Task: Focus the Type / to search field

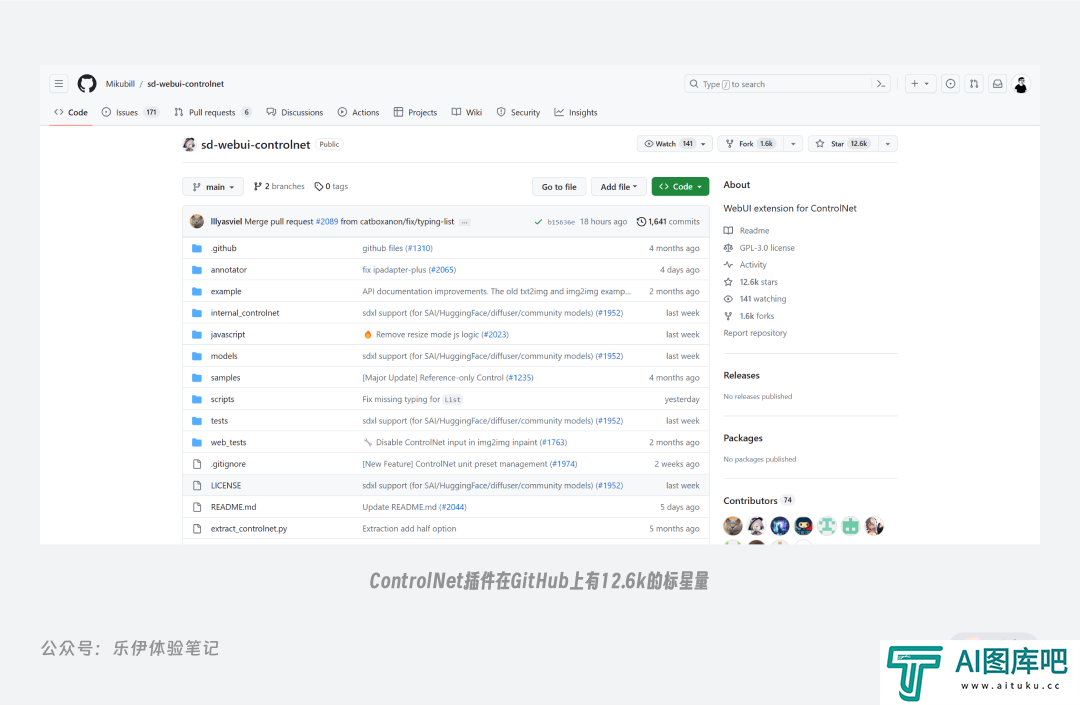Action: (x=787, y=84)
